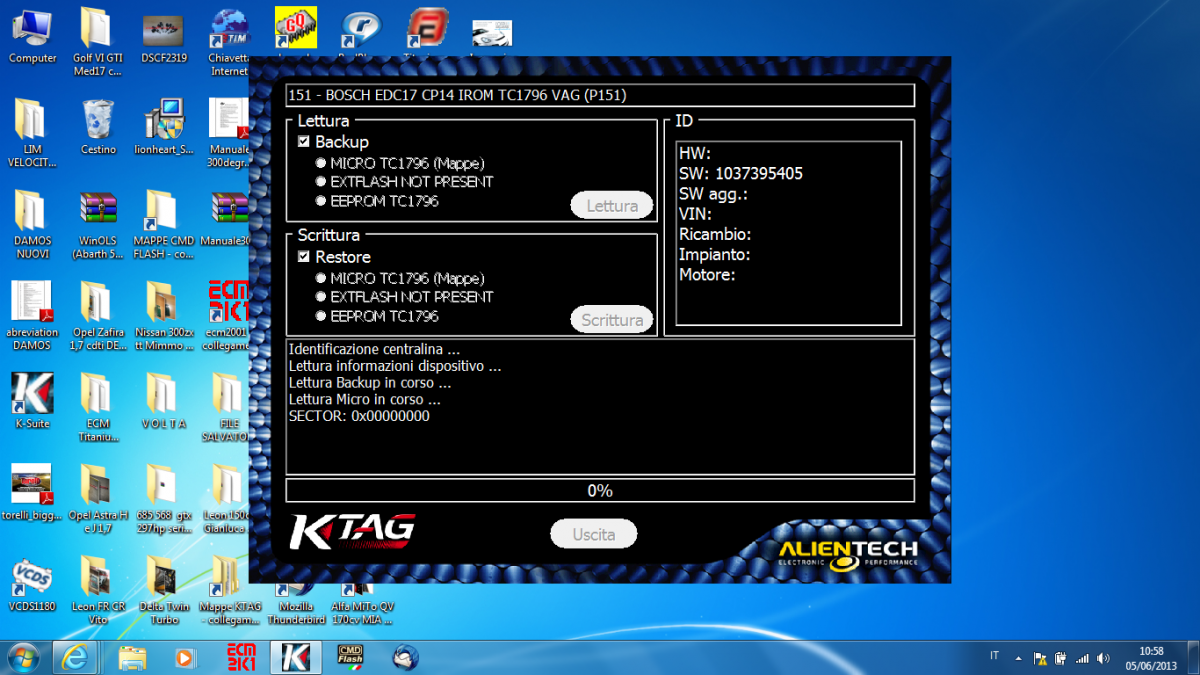The width and height of the screenshot is (1200, 675).
Task: Open the Windows Start menu
Action: pyautogui.click(x=22, y=657)
